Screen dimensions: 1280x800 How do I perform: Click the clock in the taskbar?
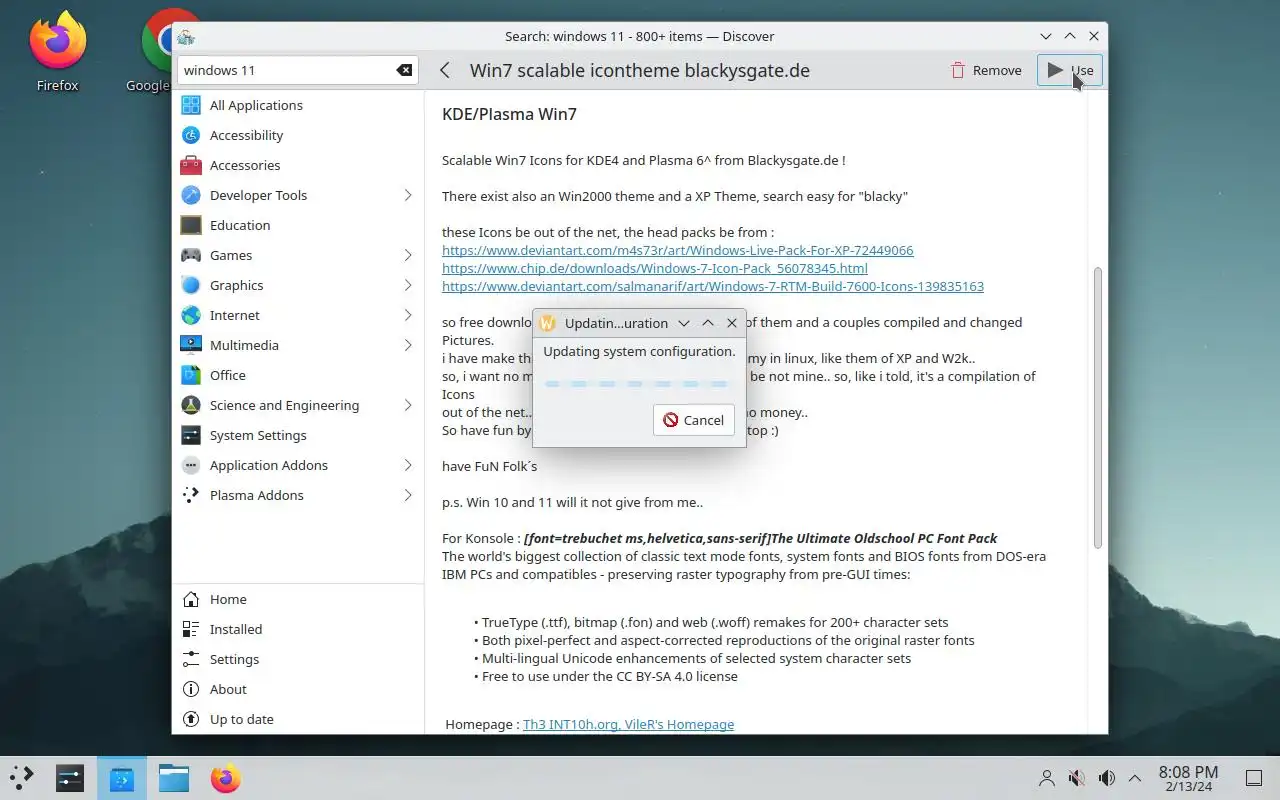point(1188,778)
